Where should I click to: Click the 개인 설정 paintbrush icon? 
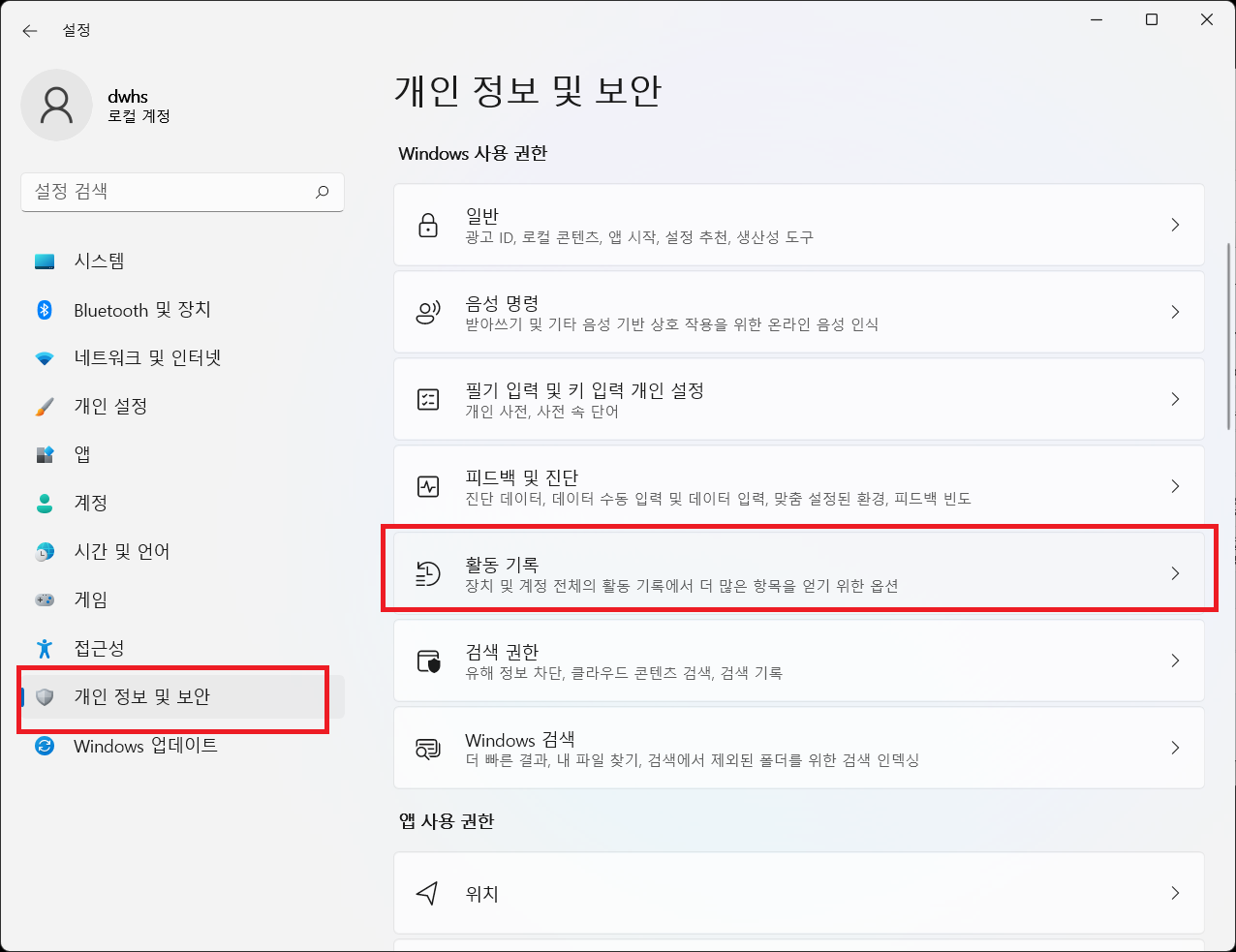(45, 407)
